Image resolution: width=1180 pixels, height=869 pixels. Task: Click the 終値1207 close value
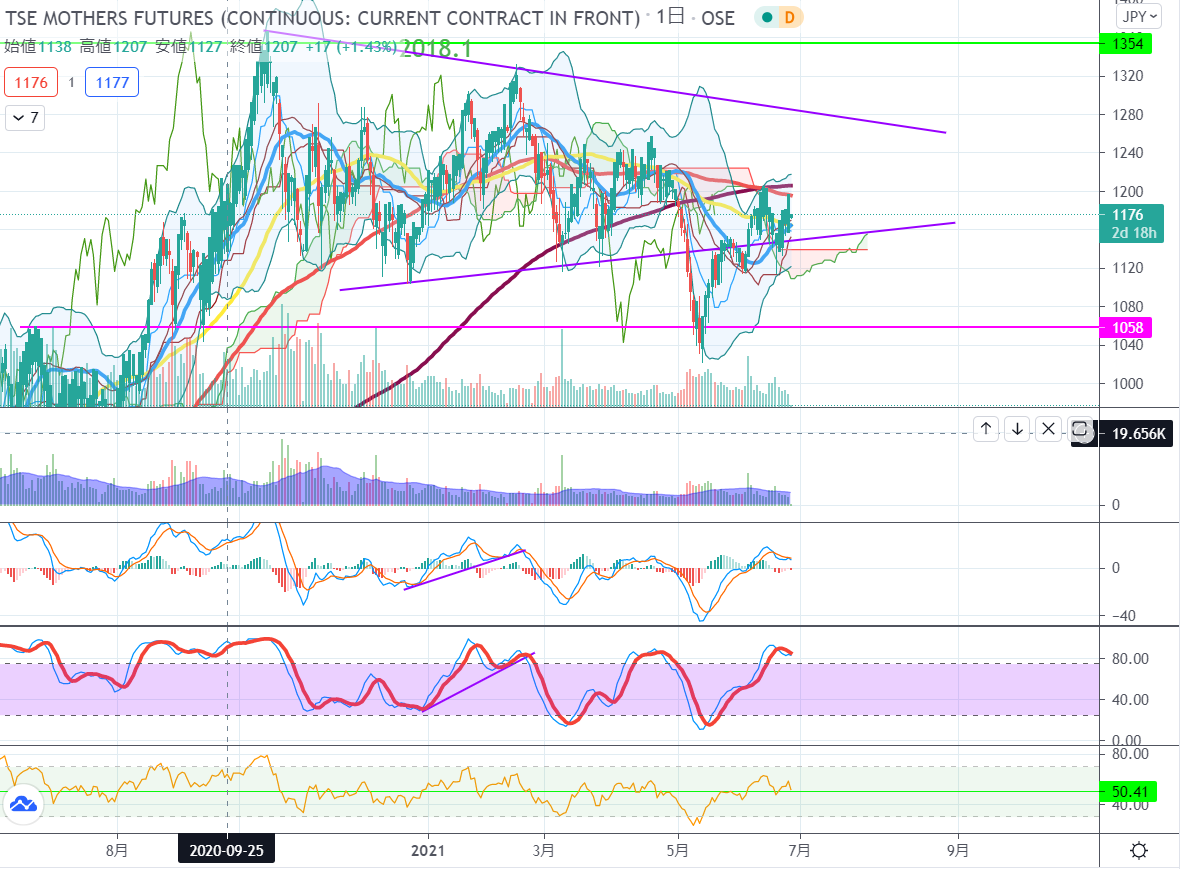pos(264,47)
